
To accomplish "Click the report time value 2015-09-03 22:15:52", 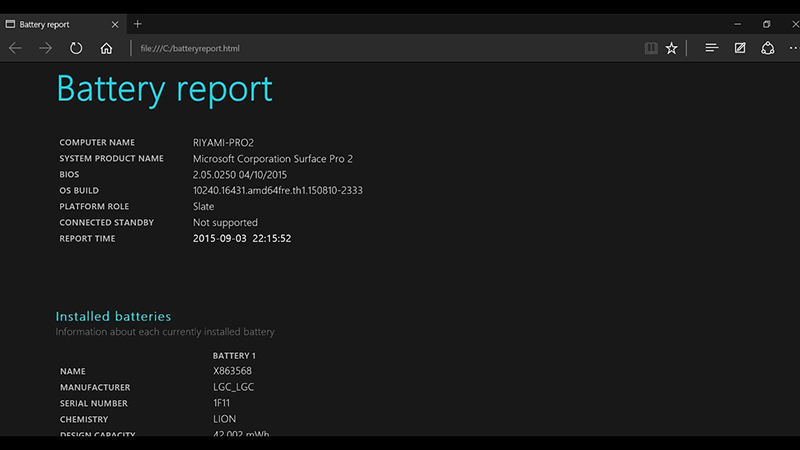I will [242, 238].
